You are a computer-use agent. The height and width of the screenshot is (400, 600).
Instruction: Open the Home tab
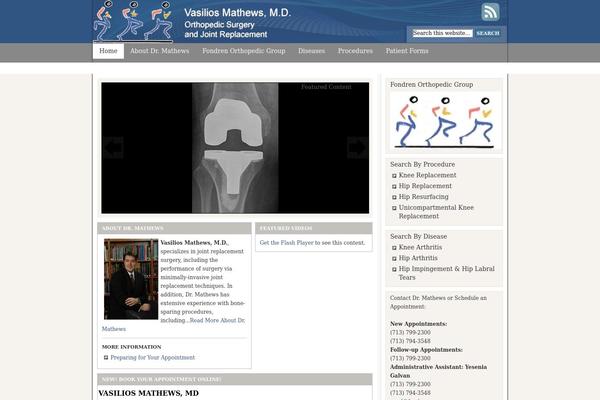108,51
